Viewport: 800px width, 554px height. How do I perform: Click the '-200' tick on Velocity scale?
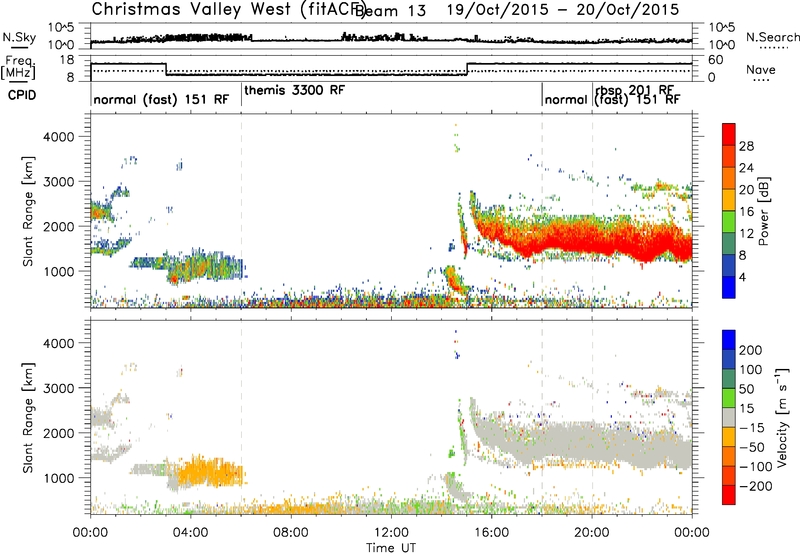(755, 486)
